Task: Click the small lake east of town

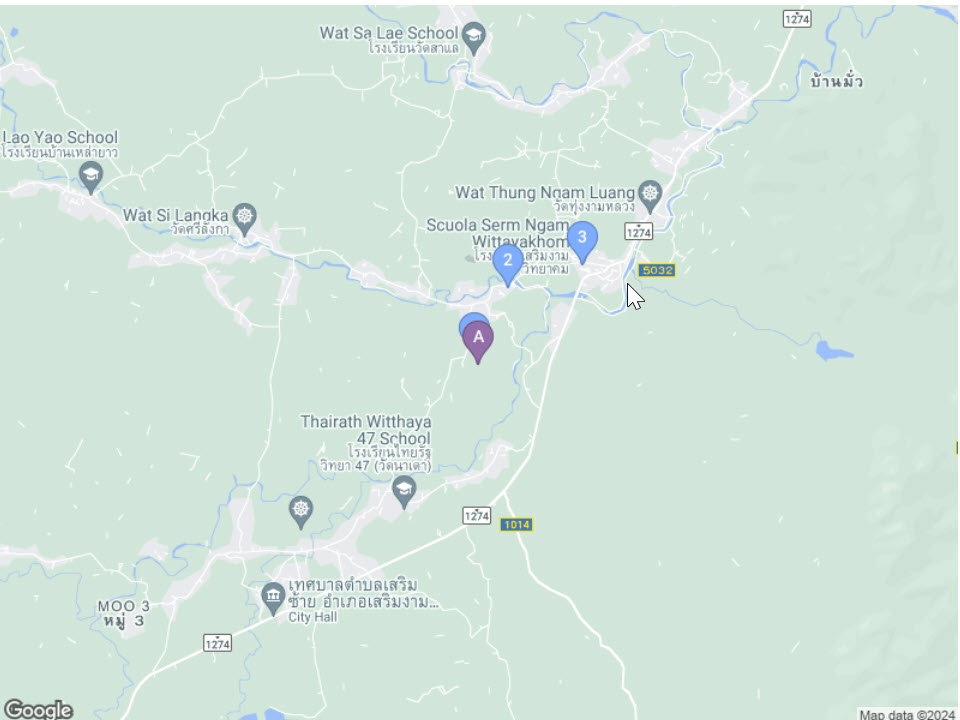Action: [833, 351]
